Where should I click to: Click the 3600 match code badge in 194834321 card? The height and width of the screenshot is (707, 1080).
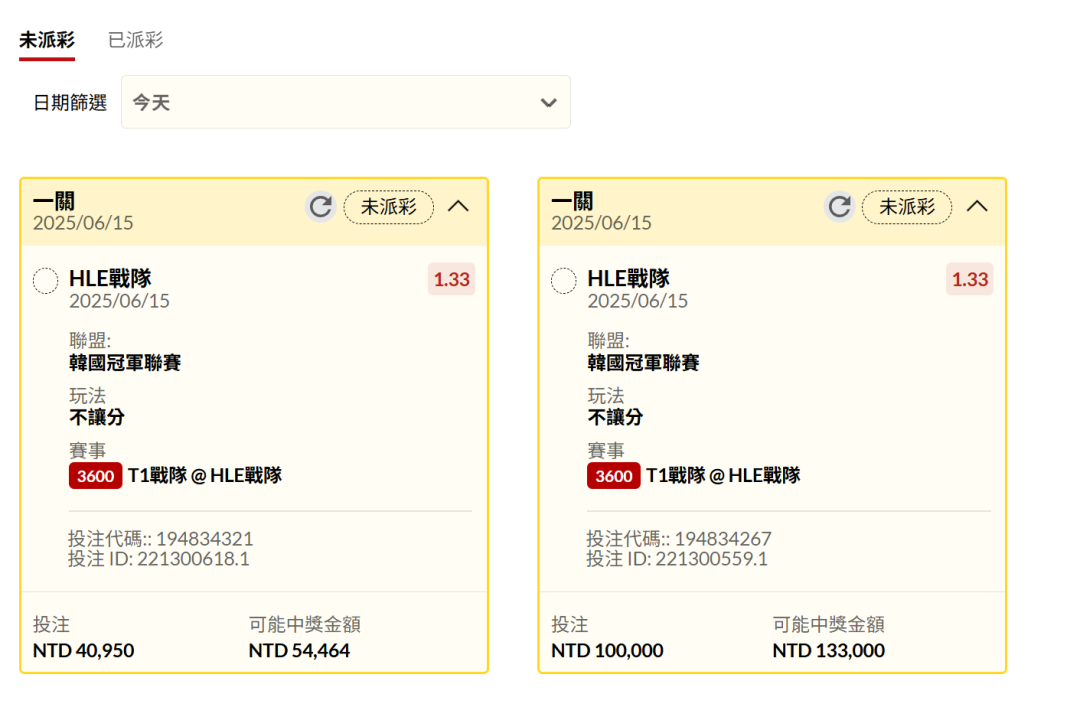coord(95,475)
